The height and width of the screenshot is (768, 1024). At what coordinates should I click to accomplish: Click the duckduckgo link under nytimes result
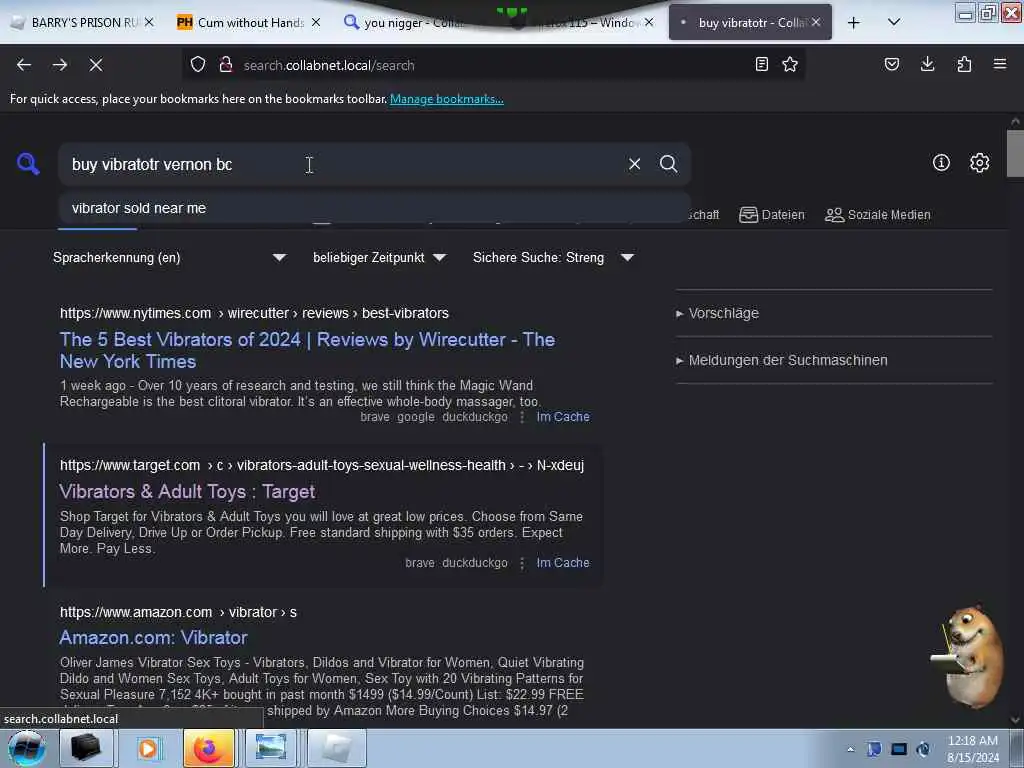(x=475, y=417)
